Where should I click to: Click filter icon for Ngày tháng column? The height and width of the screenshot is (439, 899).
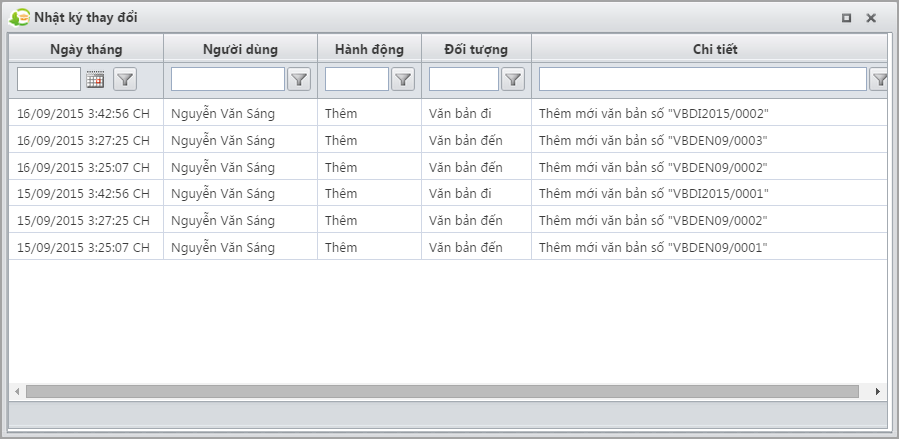tap(125, 80)
